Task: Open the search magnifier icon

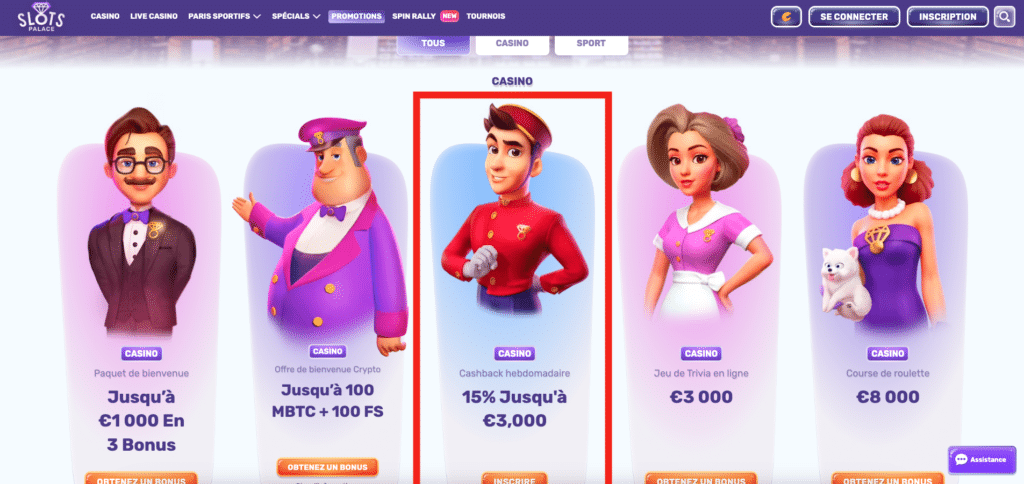Action: click(1004, 17)
